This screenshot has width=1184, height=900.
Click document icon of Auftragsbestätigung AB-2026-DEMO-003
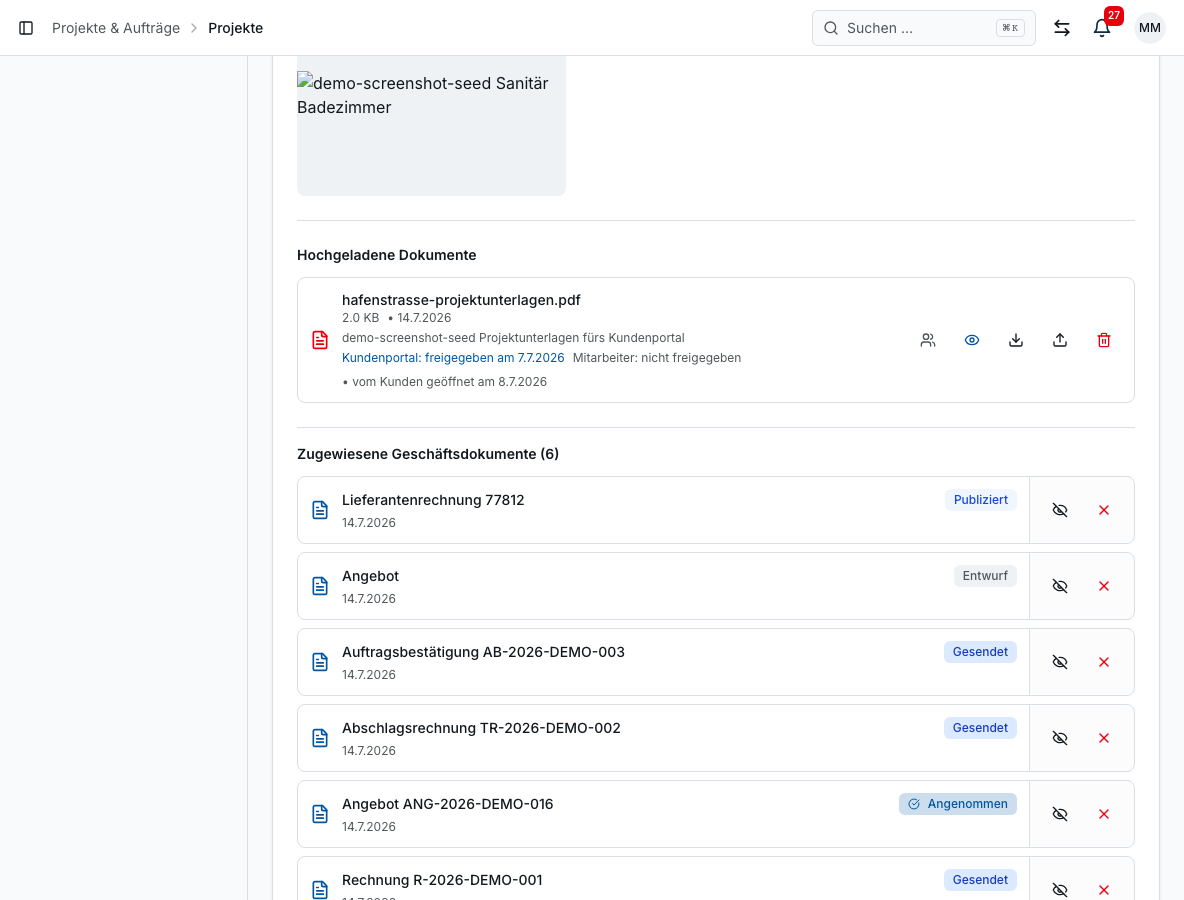[320, 662]
